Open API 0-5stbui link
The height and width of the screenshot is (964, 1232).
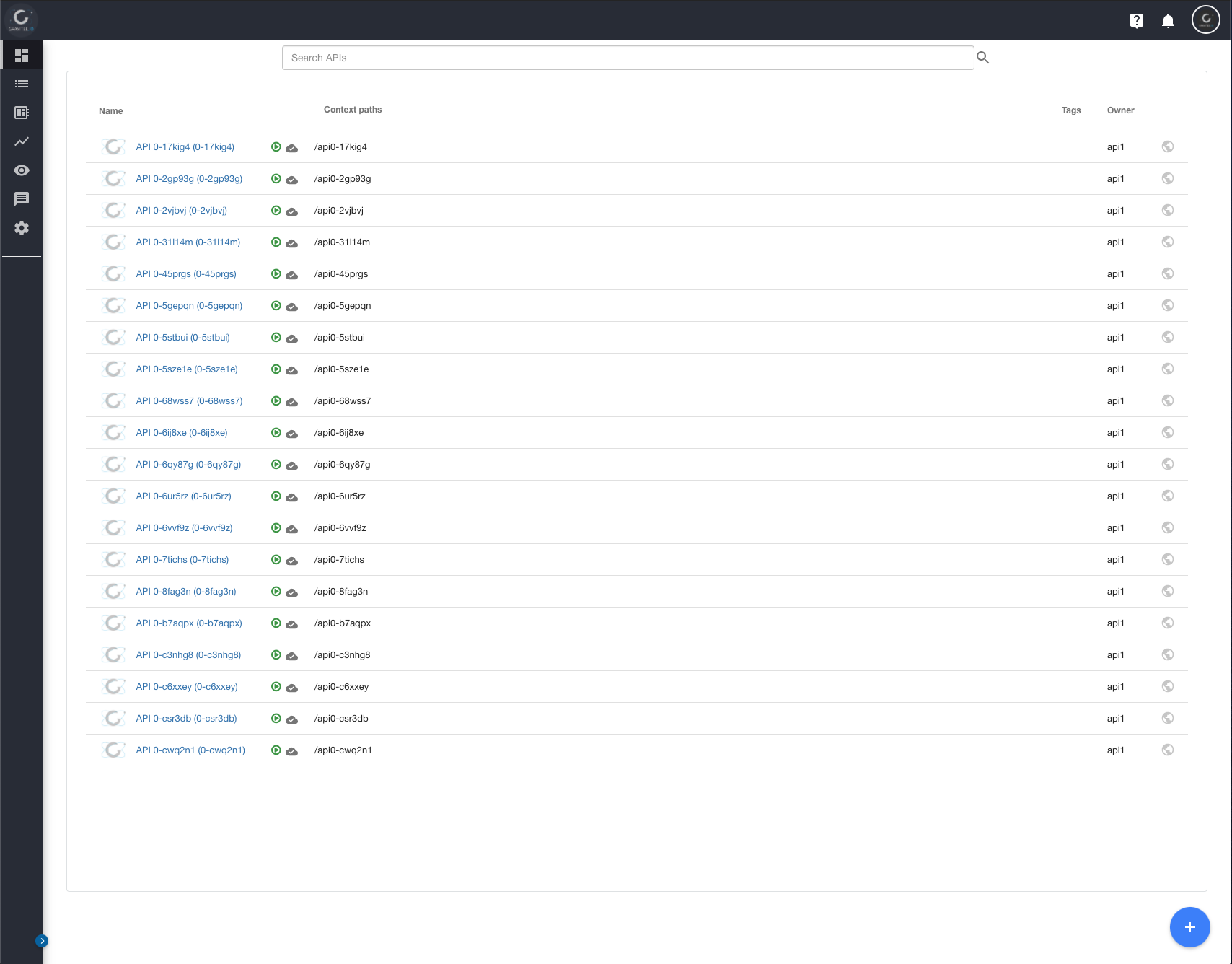coord(183,338)
